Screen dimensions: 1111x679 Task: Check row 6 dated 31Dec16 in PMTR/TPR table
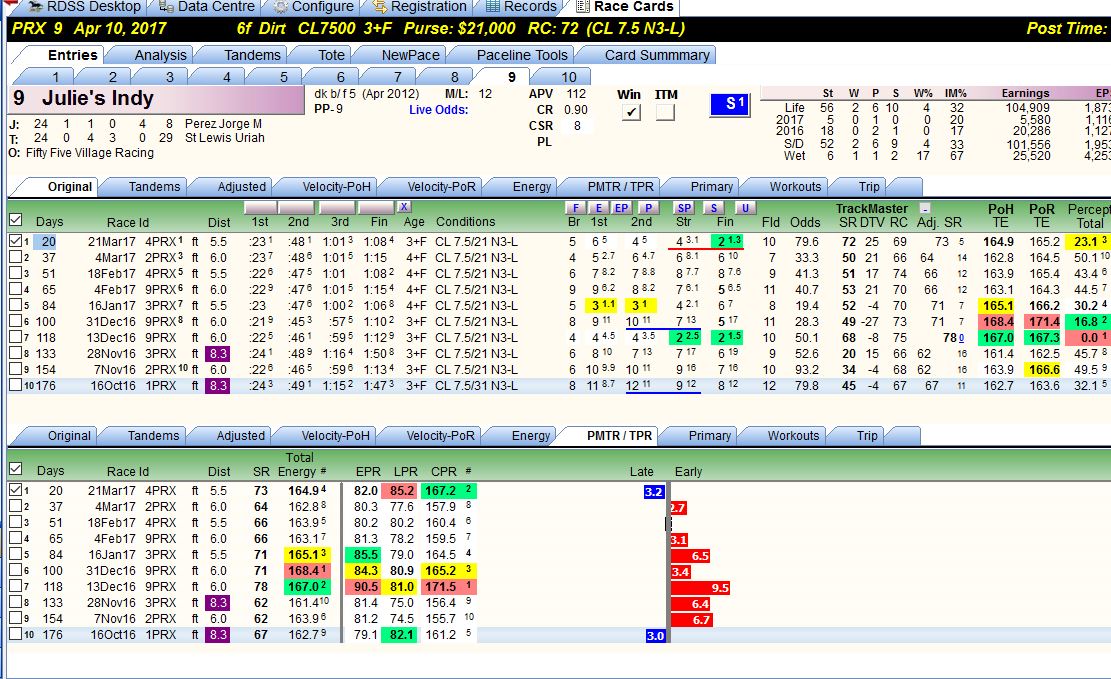(x=16, y=570)
